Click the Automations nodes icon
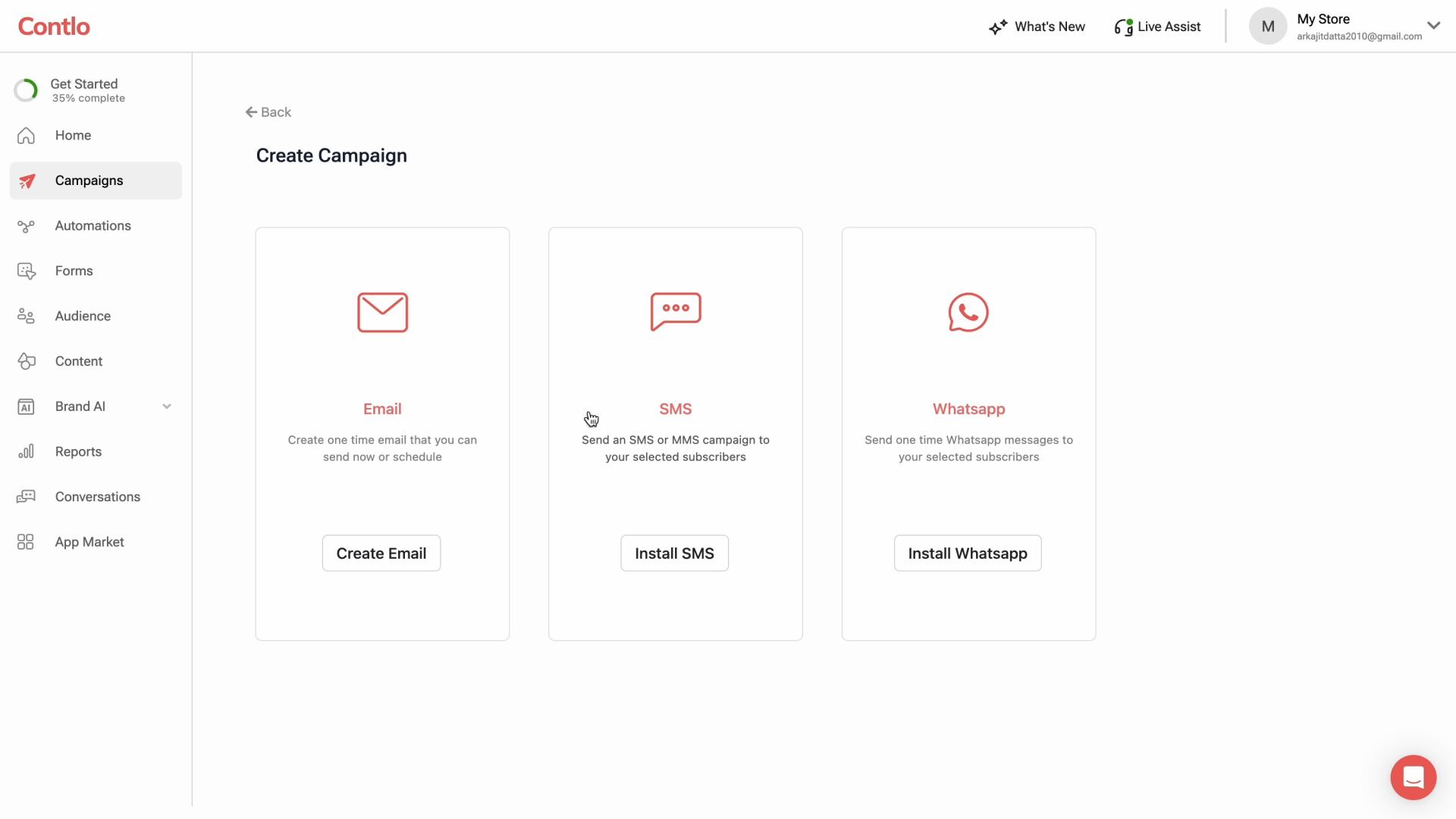1456x819 pixels. pos(26,226)
